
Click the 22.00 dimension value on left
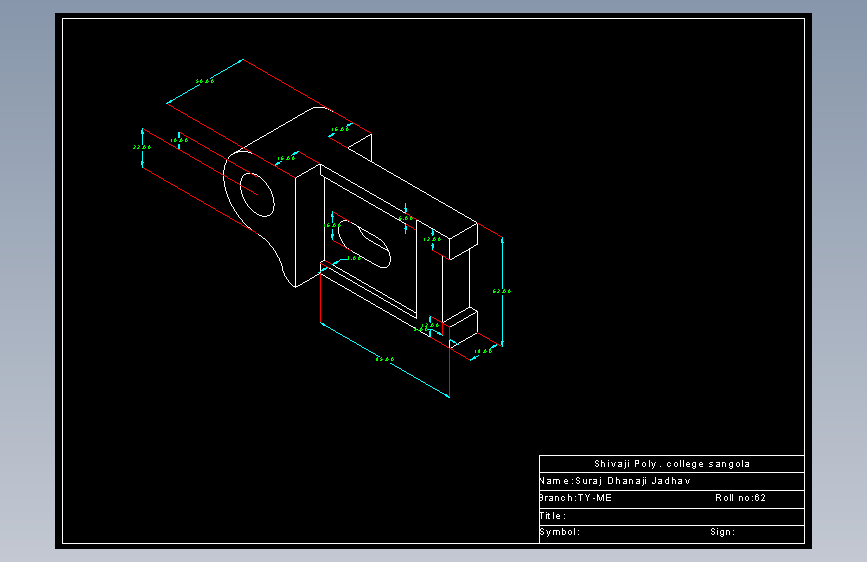[142, 147]
